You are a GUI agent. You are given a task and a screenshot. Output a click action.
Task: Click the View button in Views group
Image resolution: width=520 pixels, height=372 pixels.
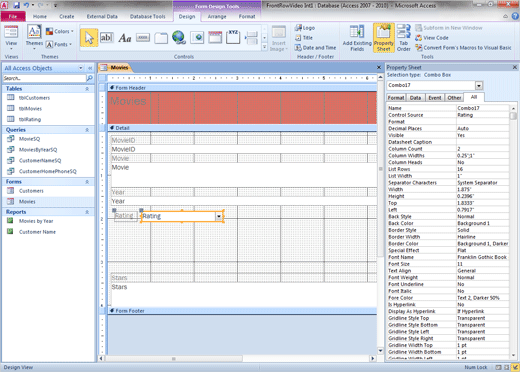[x=11, y=38]
